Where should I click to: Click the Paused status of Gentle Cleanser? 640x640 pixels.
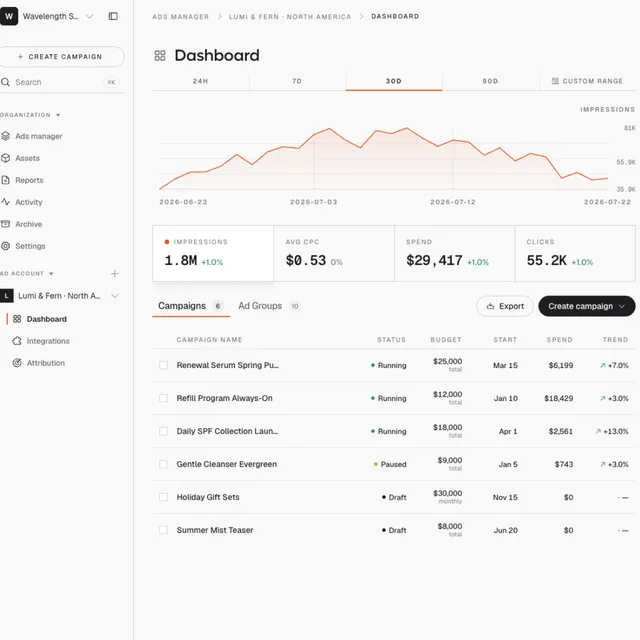pos(390,464)
